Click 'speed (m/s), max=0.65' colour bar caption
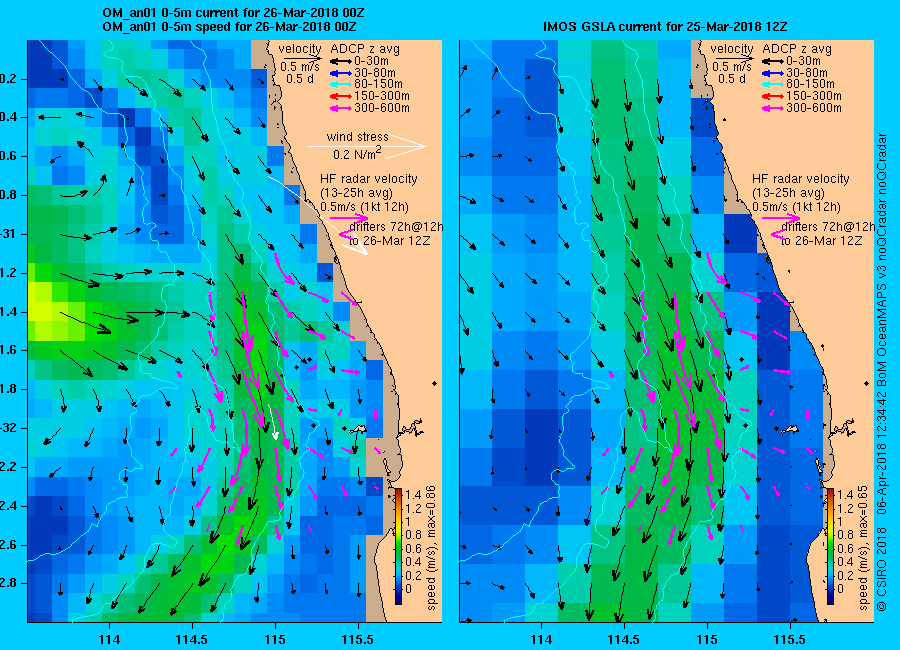900x650 pixels. click(x=863, y=548)
